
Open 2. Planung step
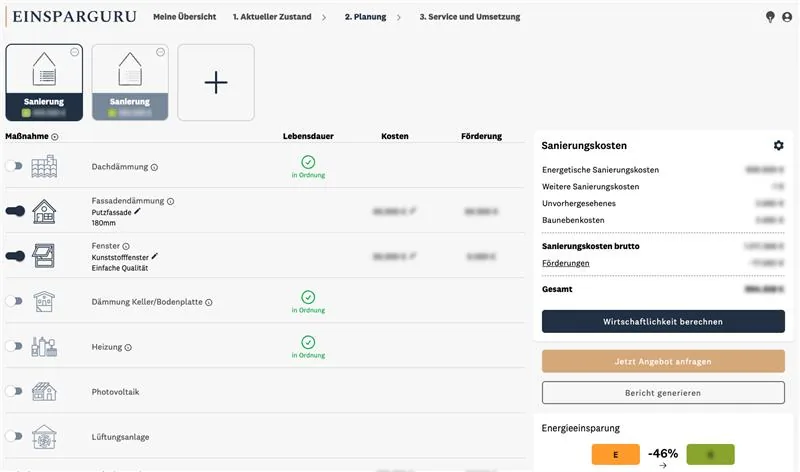coord(365,17)
